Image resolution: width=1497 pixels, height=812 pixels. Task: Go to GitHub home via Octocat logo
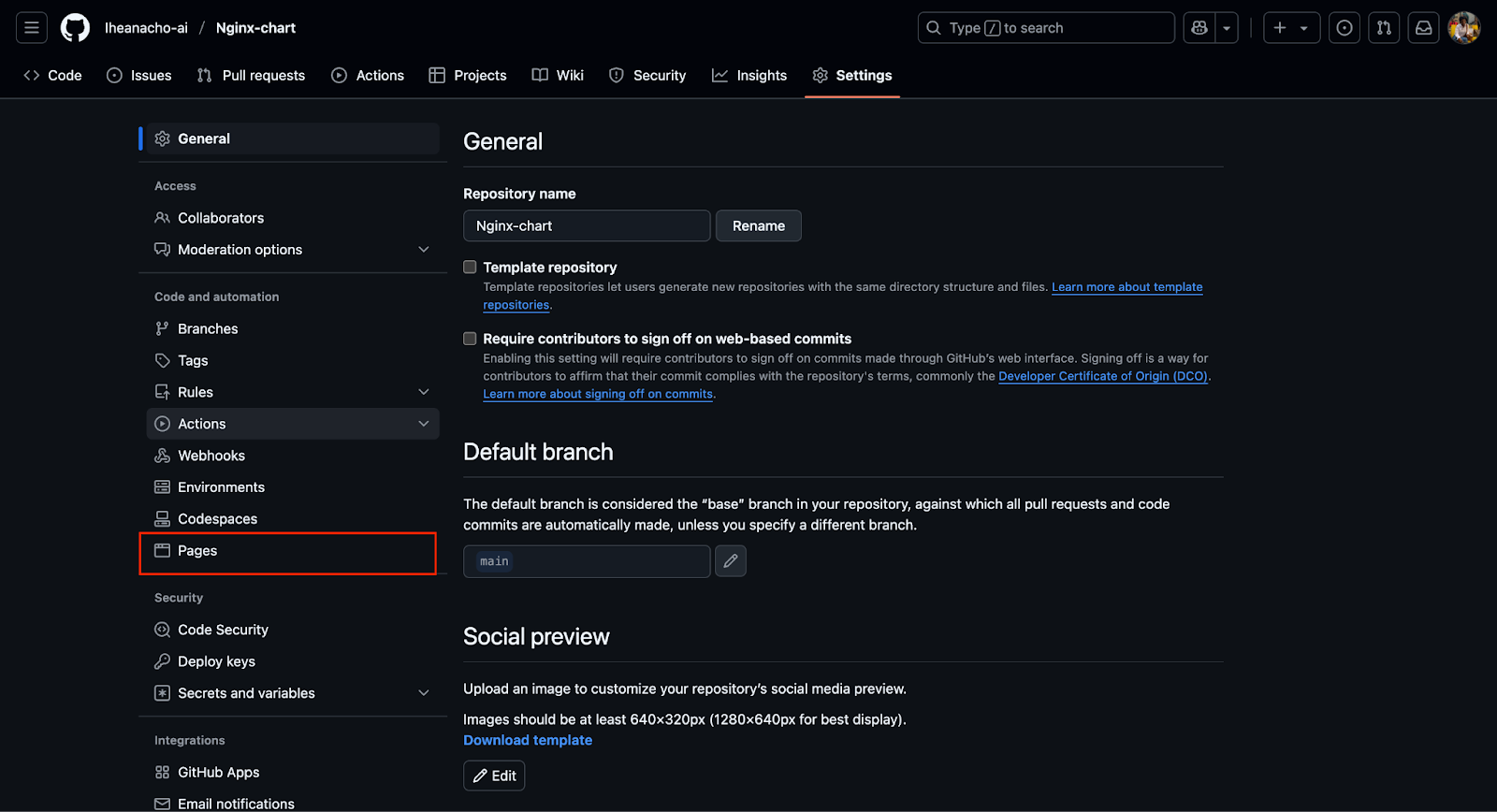[x=75, y=28]
